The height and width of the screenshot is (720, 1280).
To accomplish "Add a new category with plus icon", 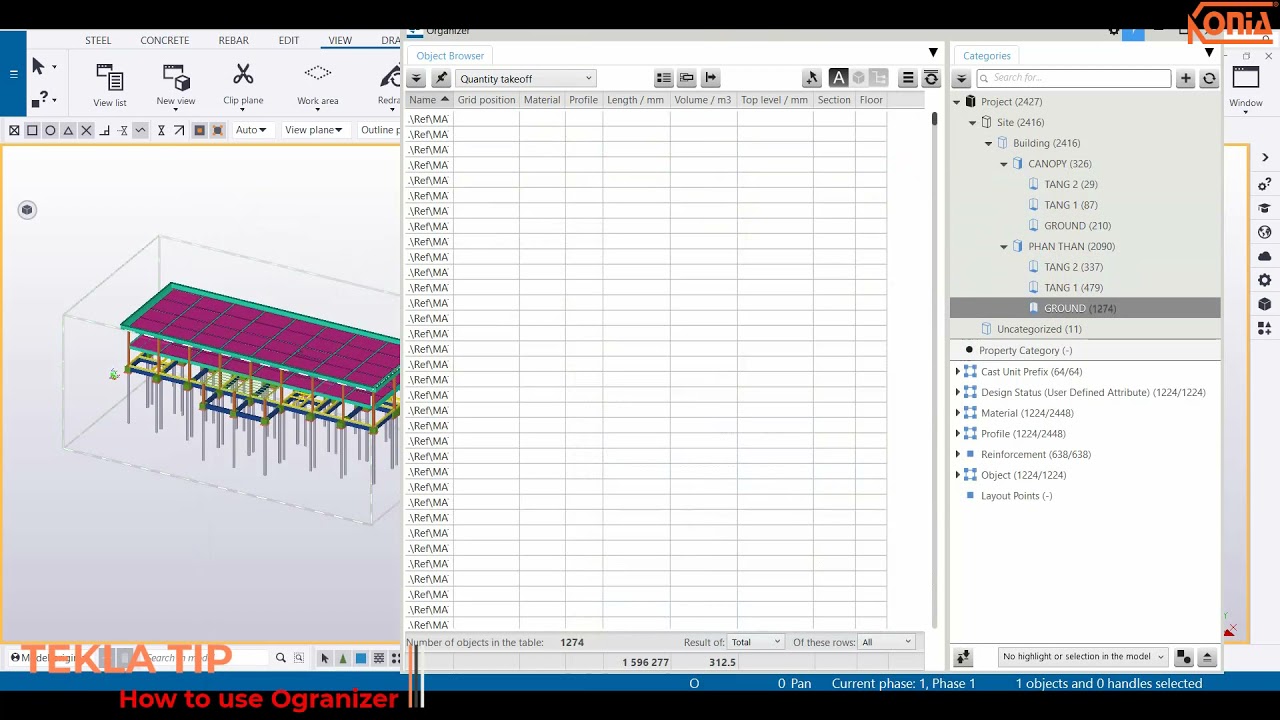I will click(1186, 78).
